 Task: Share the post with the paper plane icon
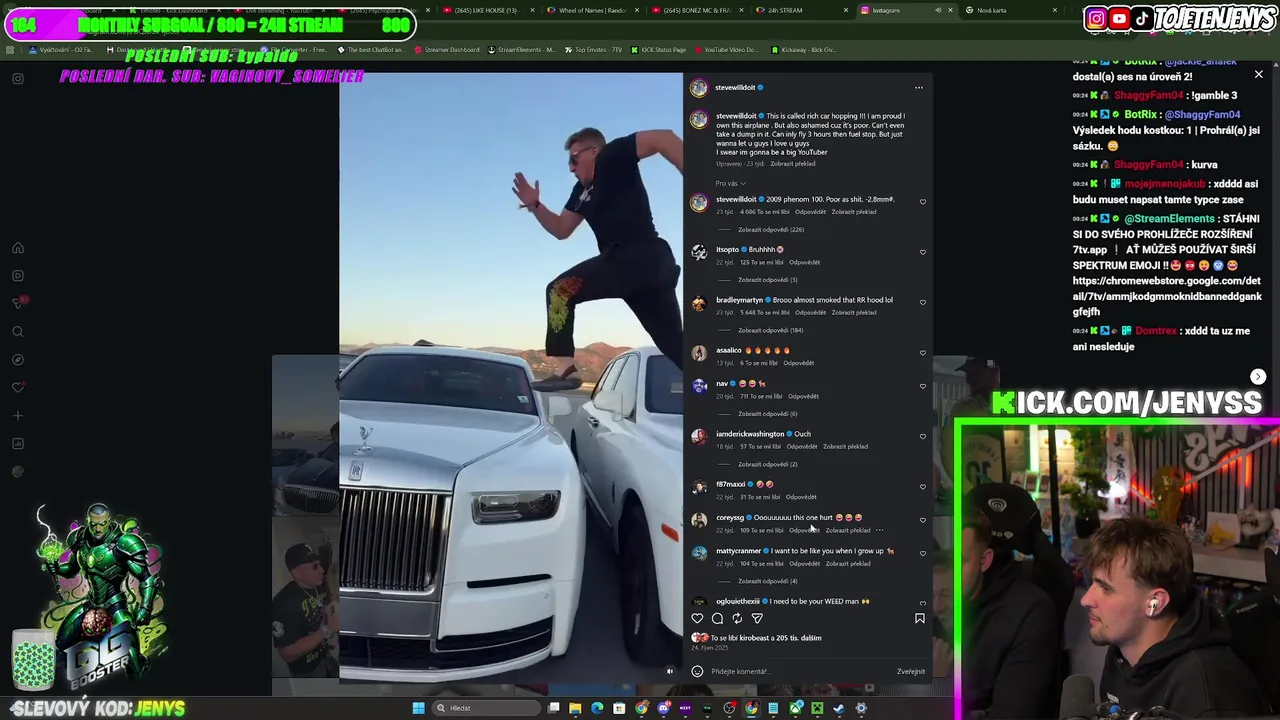[757, 618]
